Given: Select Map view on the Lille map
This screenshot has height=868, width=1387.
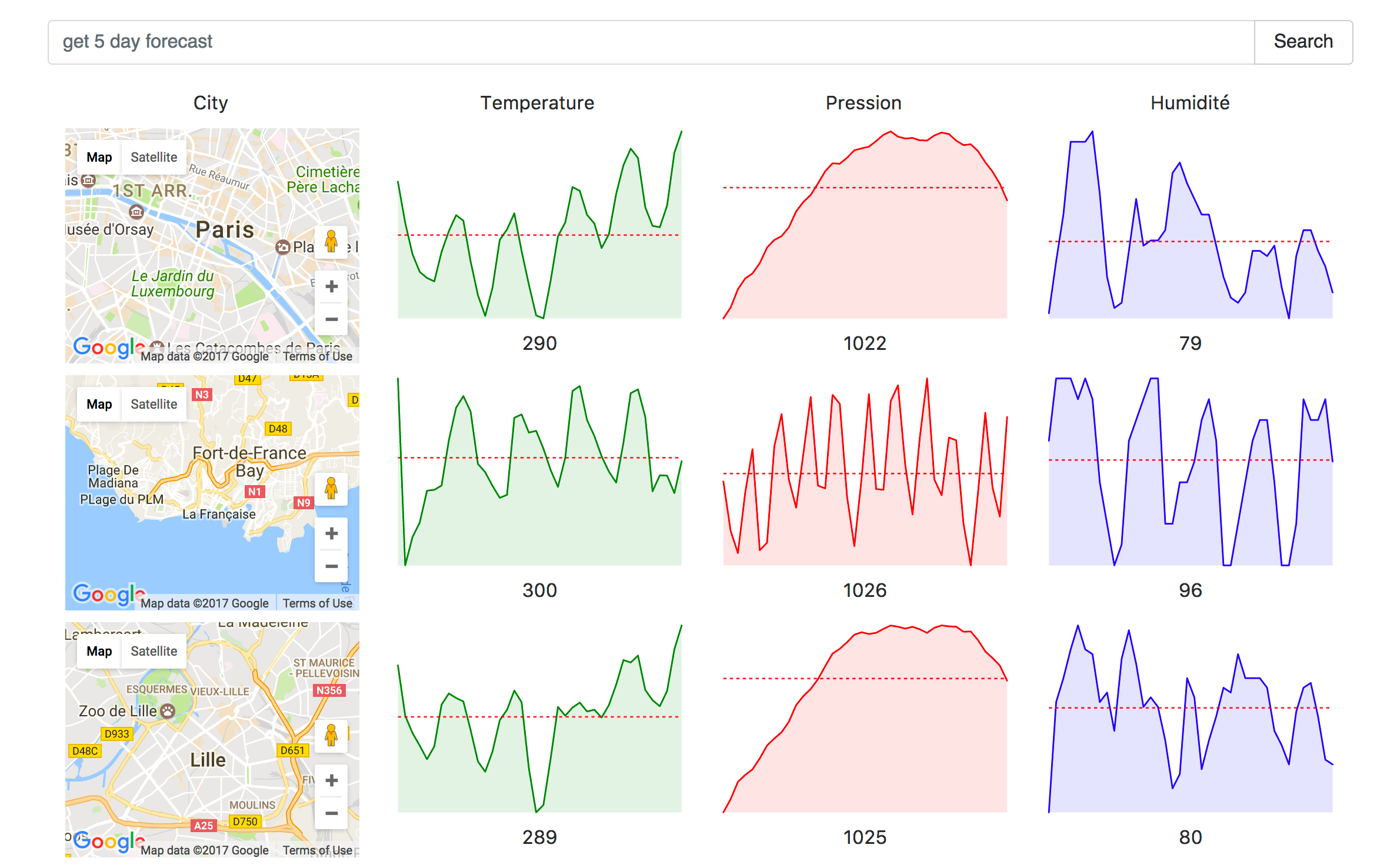Looking at the screenshot, I should pos(99,651).
